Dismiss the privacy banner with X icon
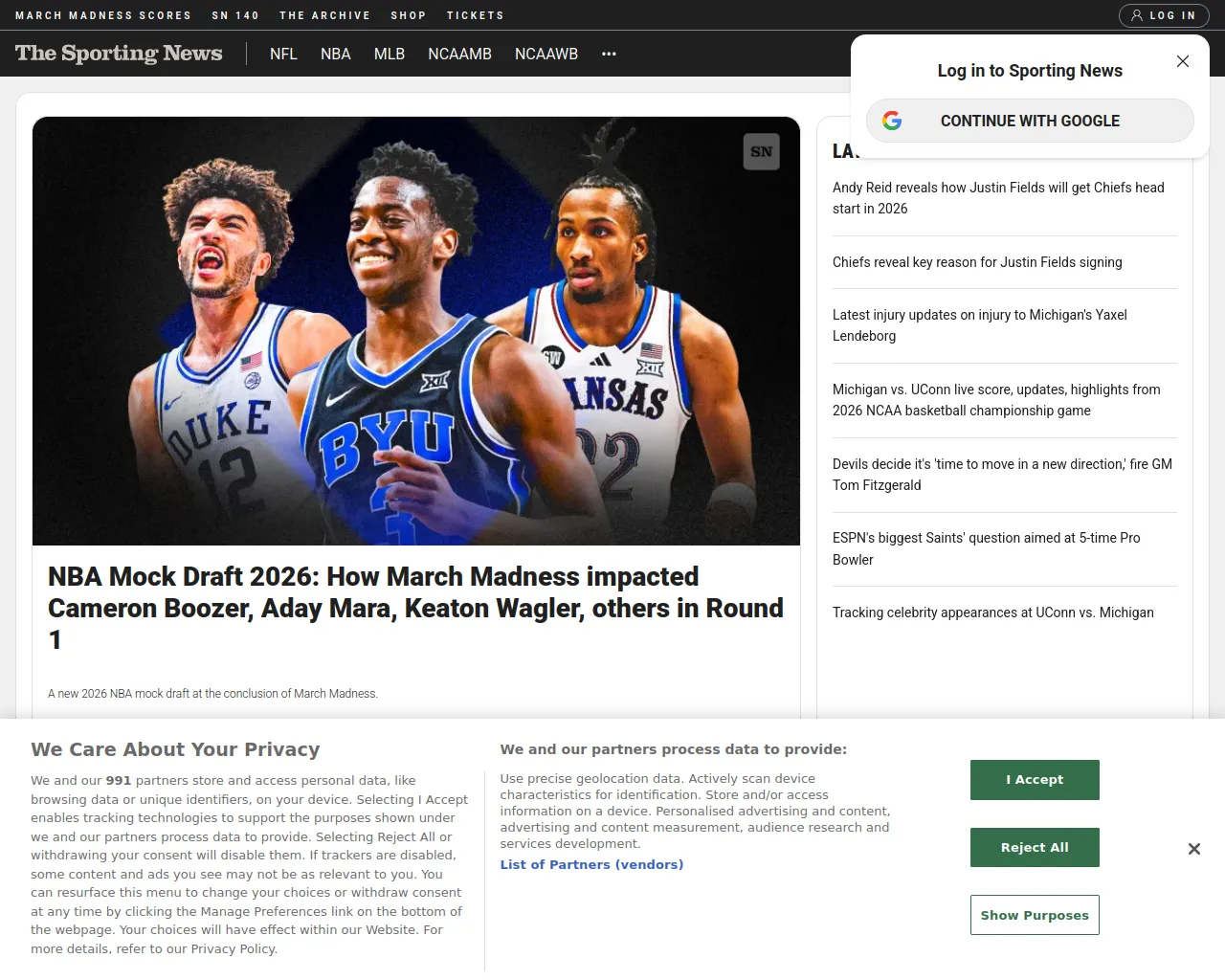The width and height of the screenshot is (1225, 980). 1193,849
